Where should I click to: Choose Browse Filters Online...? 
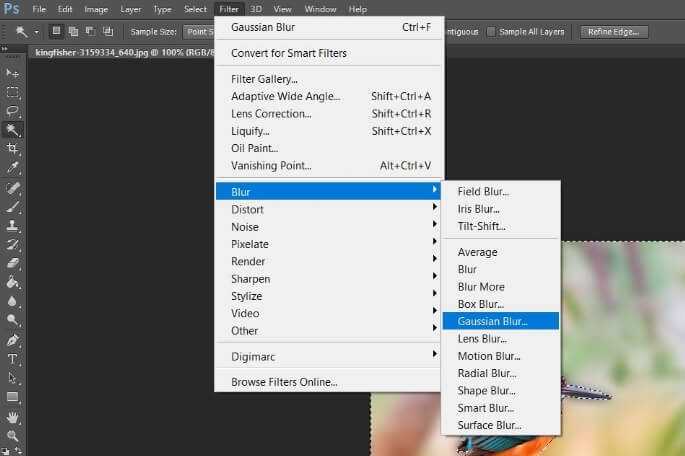tap(327, 382)
